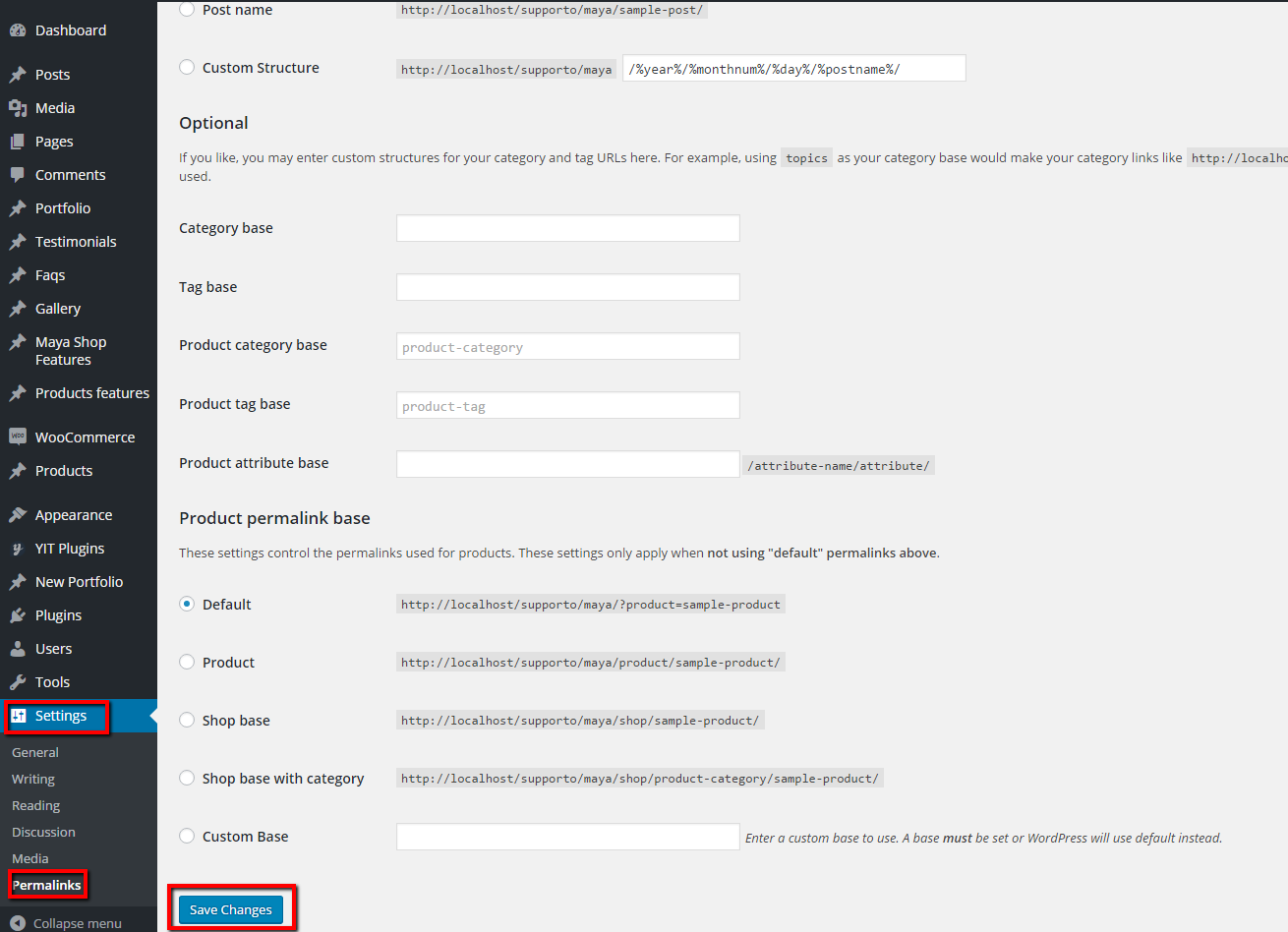The image size is (1288, 932).
Task: Click the Save Changes button
Action: tap(231, 909)
